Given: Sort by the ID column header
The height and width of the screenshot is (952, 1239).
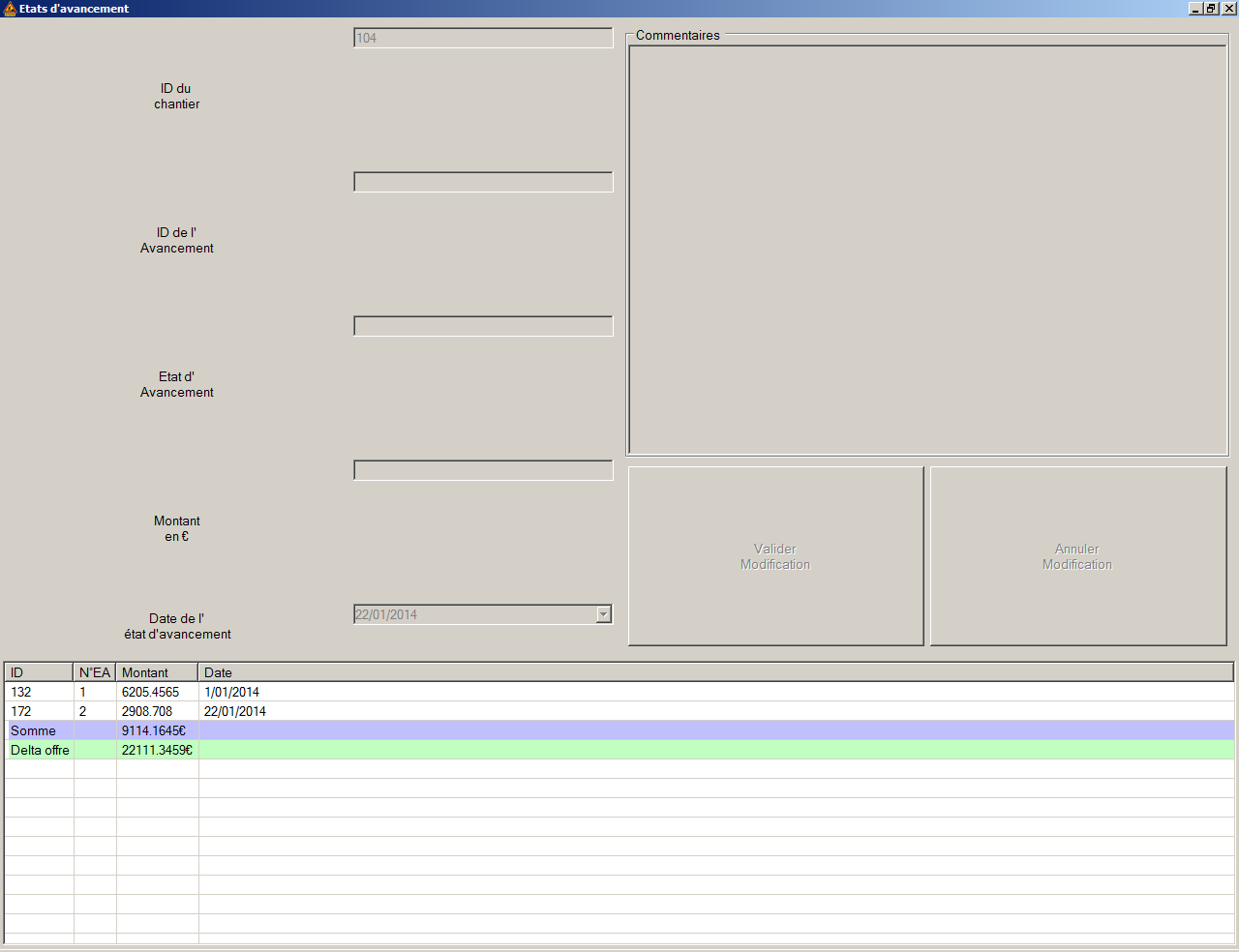Looking at the screenshot, I should (39, 672).
